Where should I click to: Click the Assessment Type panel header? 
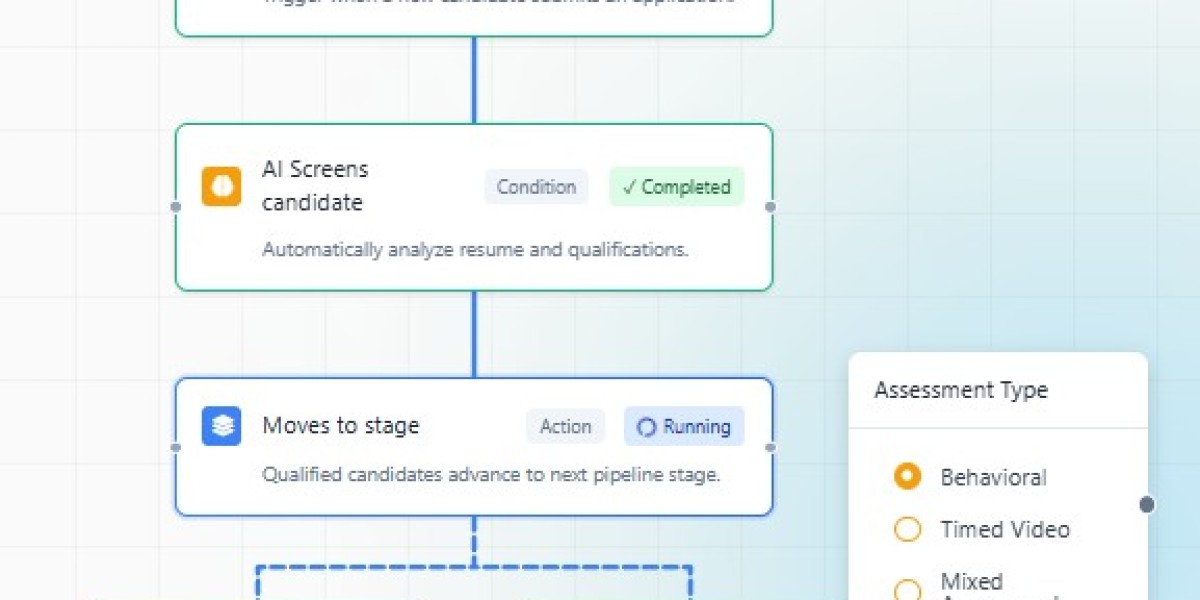[961, 390]
